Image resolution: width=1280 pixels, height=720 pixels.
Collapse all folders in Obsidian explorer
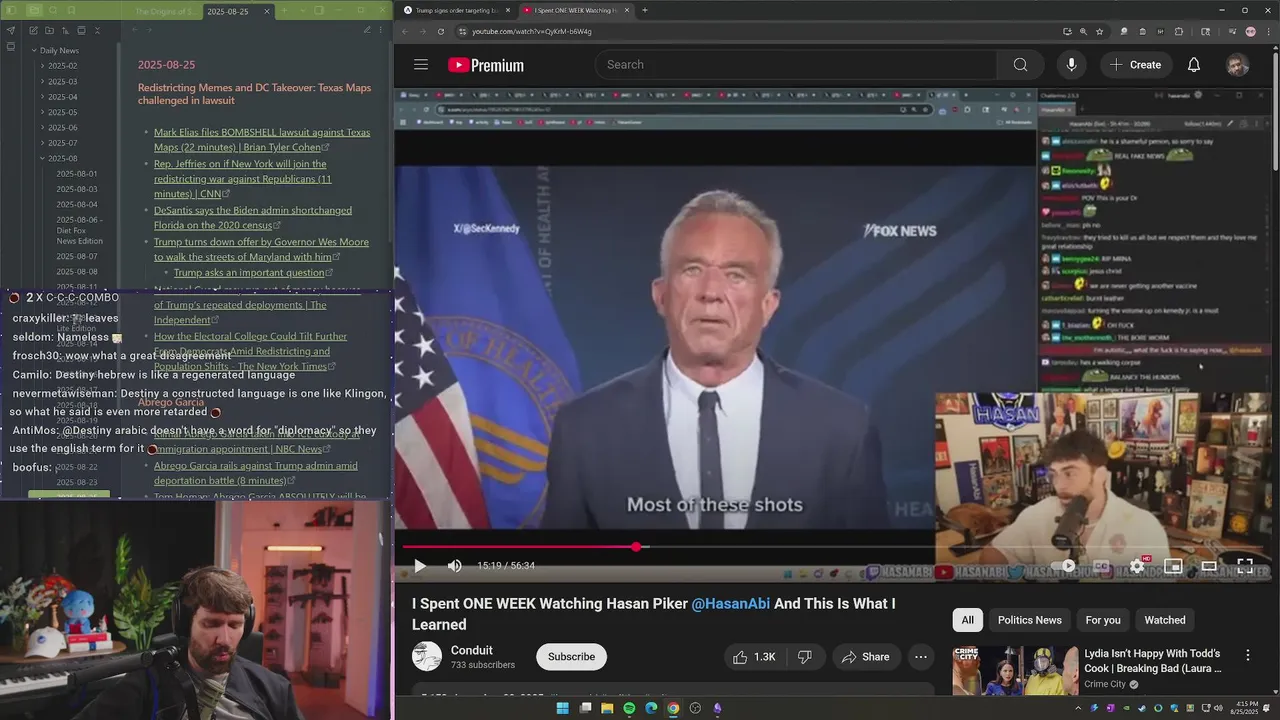coord(97,30)
